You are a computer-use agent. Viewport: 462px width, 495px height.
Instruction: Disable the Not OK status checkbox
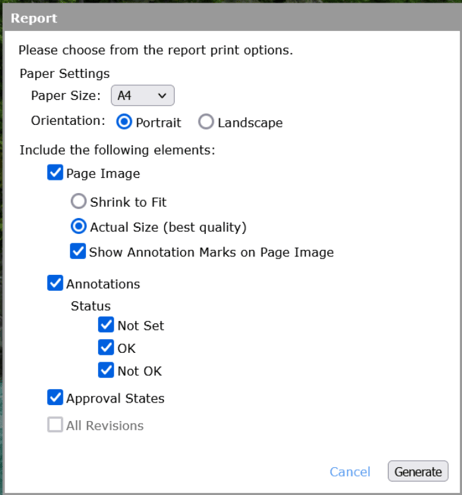click(x=106, y=370)
